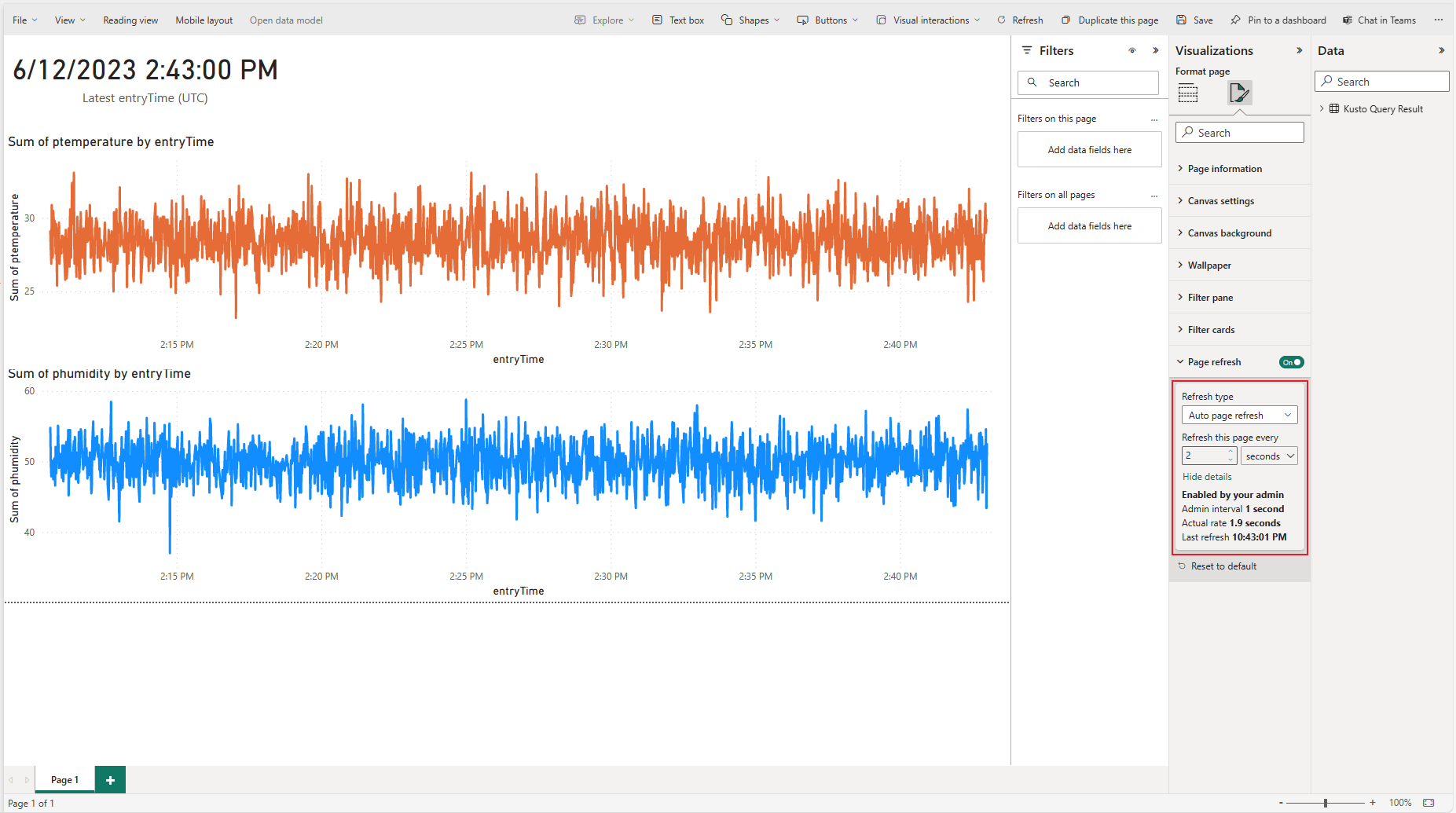
Task: Save the report
Action: tap(1194, 20)
